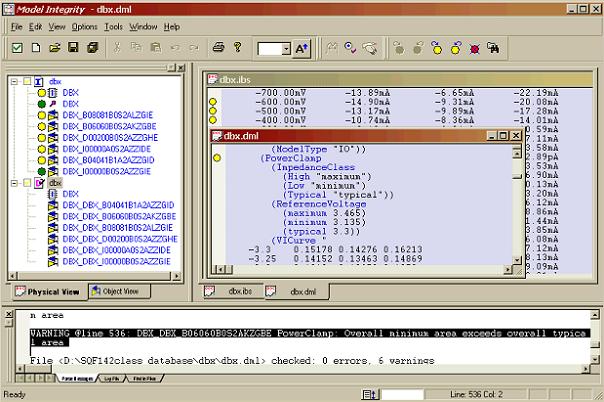Select DBX_B06060B0S2AKZGBE in the tree

109,126
